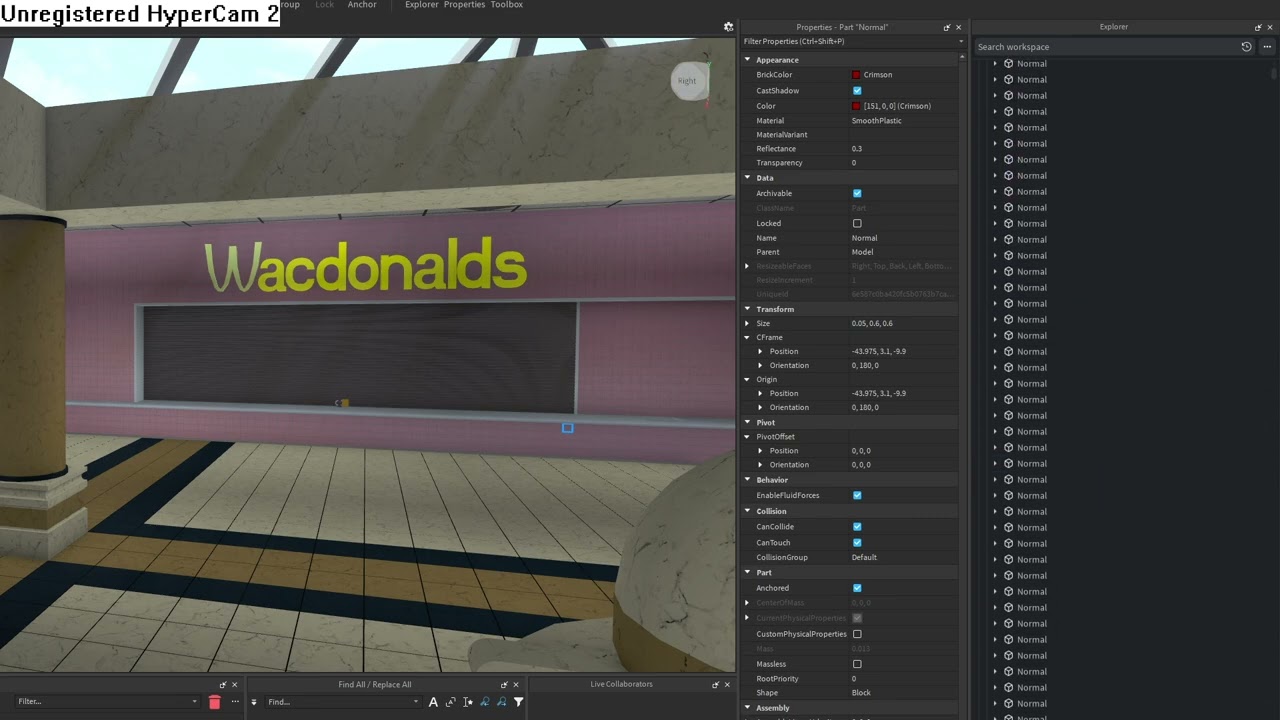Undock the Find All / Replace All panel

(504, 685)
